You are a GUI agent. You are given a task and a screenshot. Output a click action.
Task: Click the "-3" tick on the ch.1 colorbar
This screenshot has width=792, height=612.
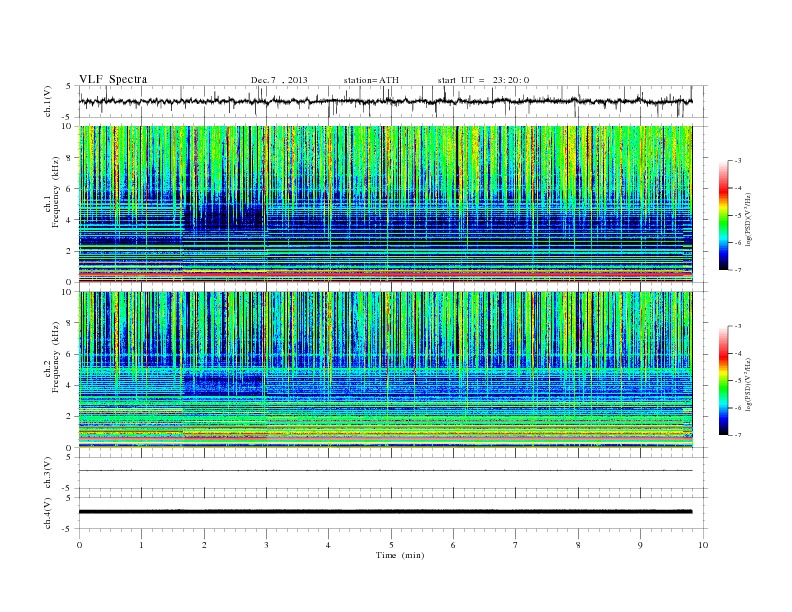737,161
